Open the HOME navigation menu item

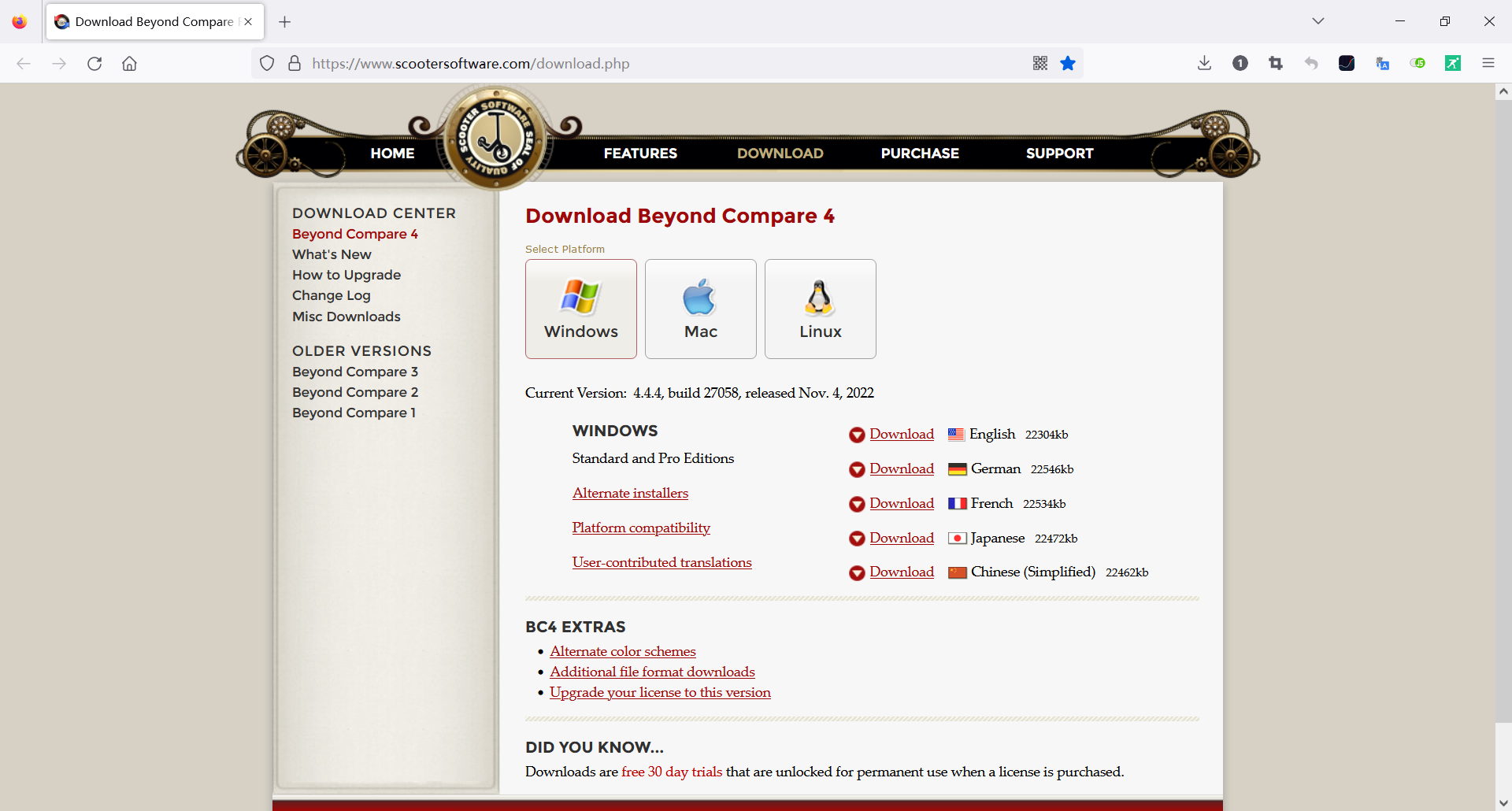[392, 154]
